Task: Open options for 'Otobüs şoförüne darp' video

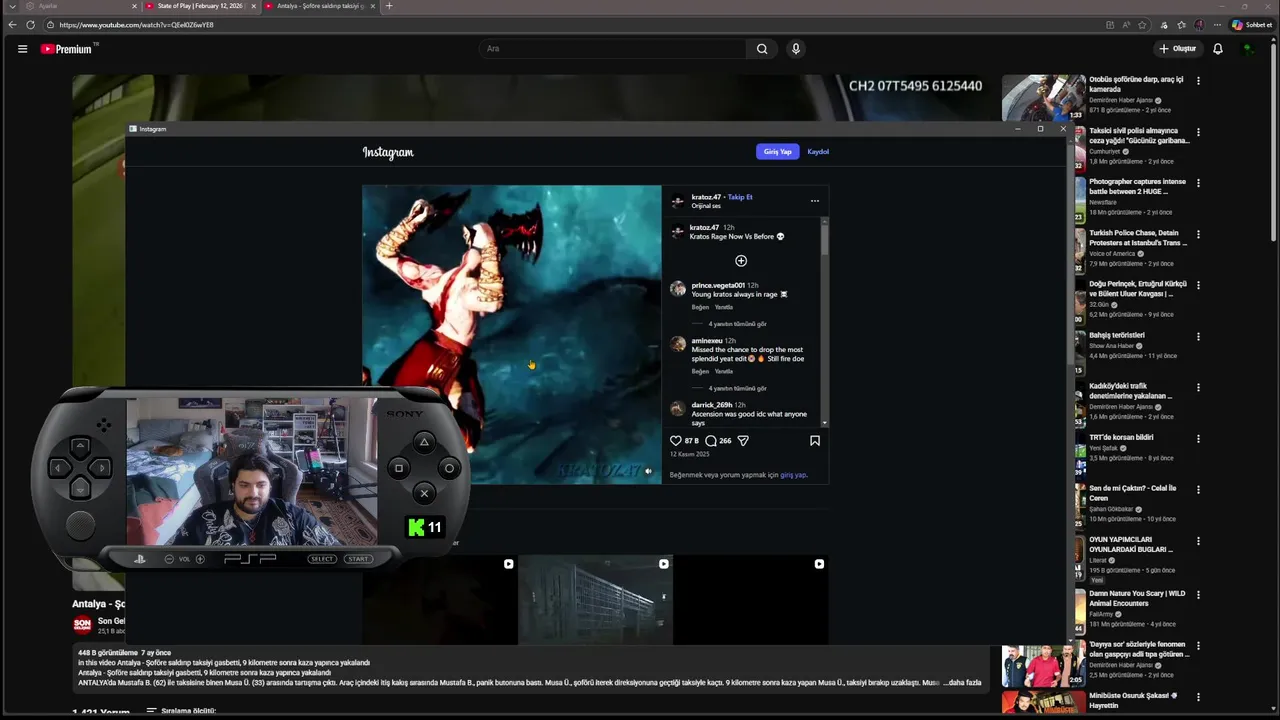Action: (1198, 81)
